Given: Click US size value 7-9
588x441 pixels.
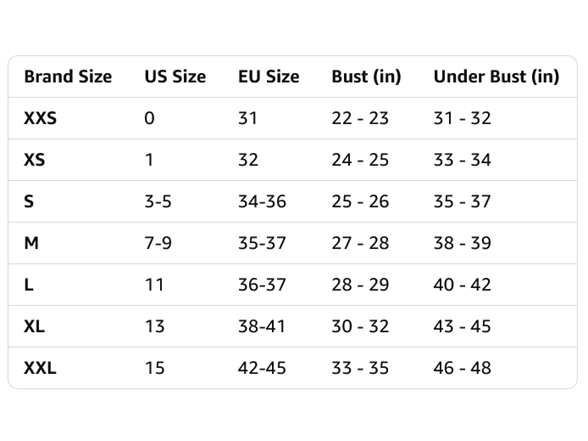Looking at the screenshot, I should (x=158, y=243).
